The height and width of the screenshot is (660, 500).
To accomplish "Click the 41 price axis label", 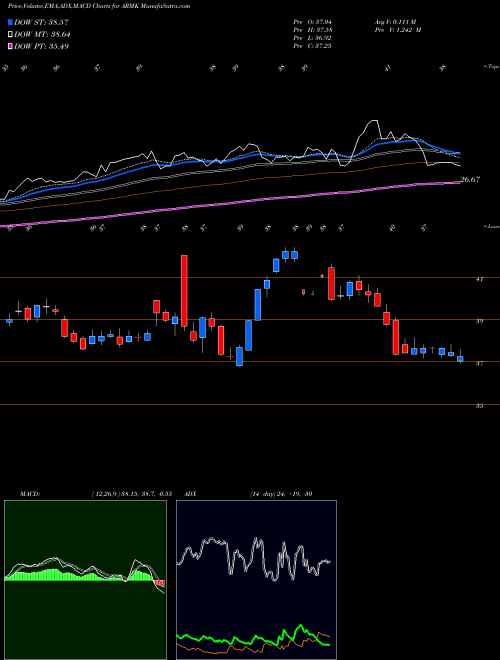I will pyautogui.click(x=479, y=279).
